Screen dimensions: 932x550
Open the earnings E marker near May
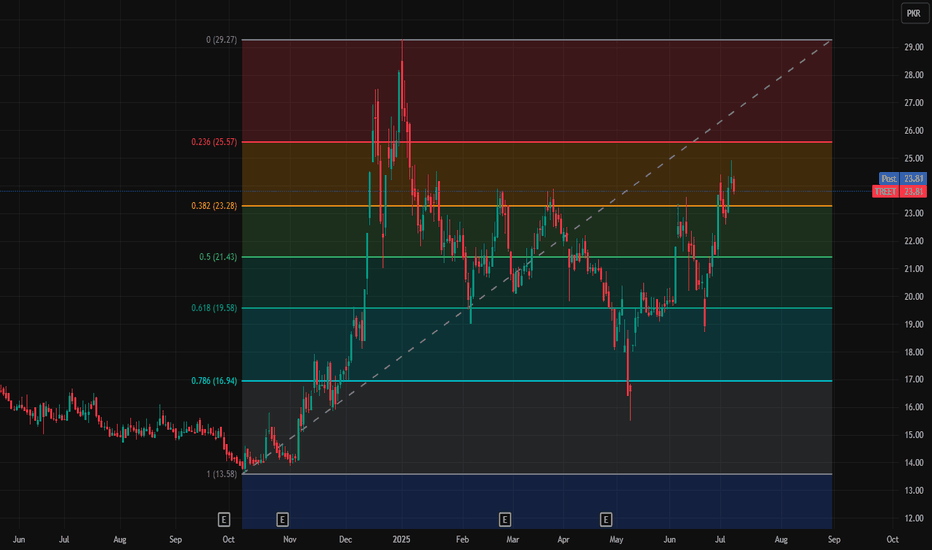coord(606,520)
